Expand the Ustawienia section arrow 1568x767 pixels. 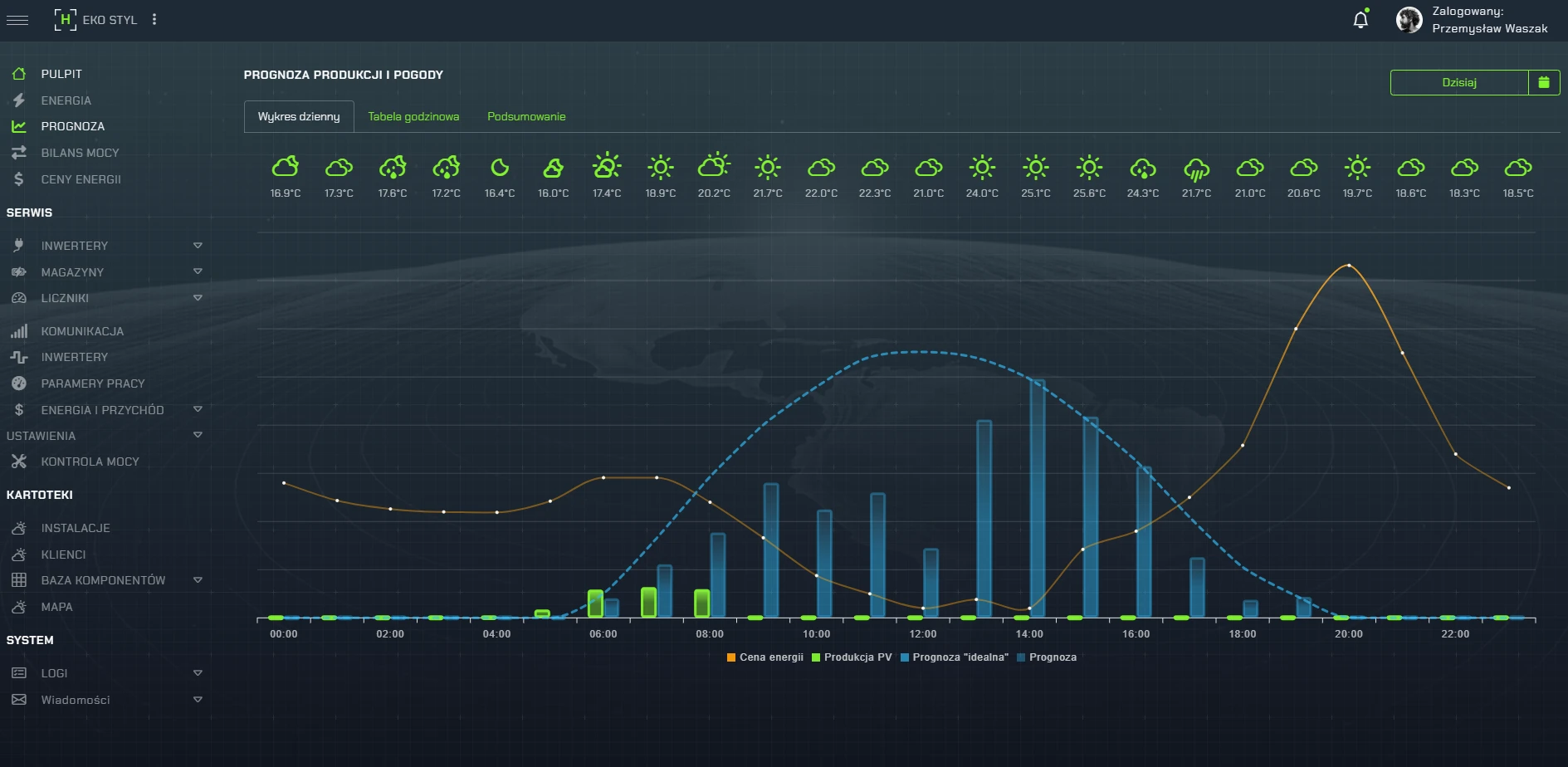(x=198, y=435)
